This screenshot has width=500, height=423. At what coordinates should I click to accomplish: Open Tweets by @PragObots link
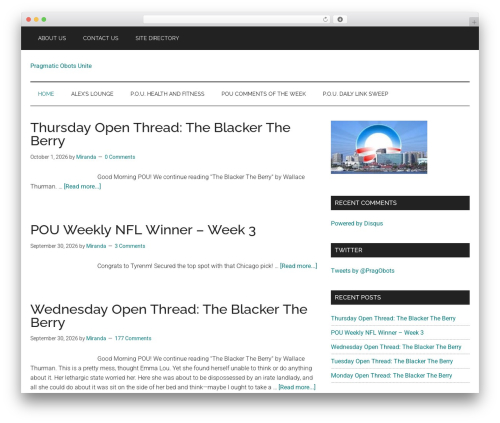(362, 271)
